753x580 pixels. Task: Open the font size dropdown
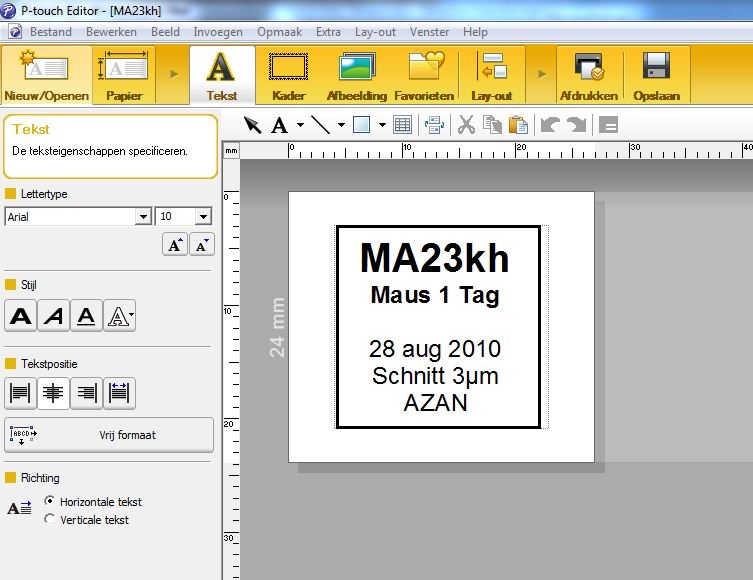point(203,216)
